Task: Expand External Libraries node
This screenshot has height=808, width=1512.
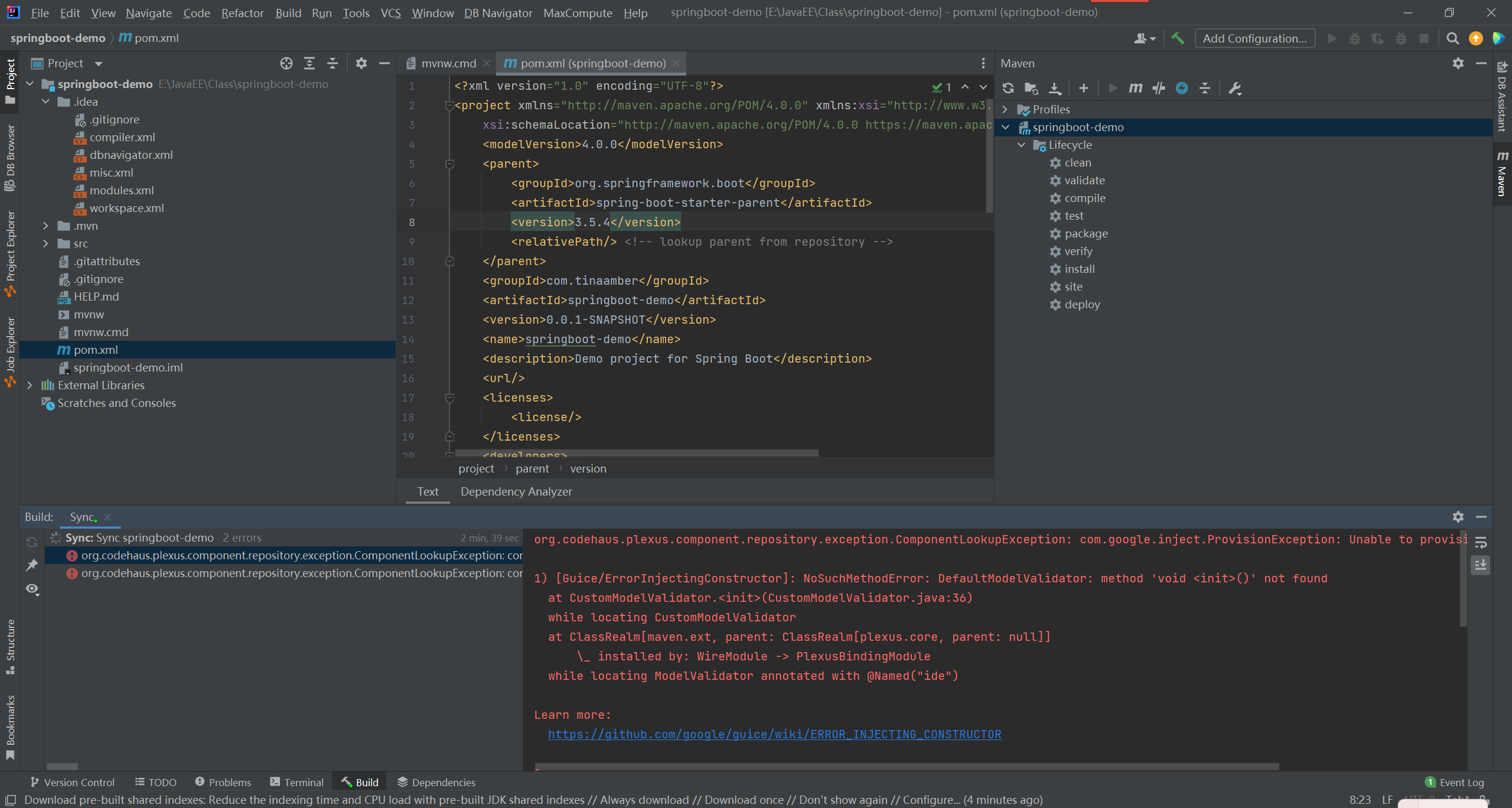Action: pos(30,385)
